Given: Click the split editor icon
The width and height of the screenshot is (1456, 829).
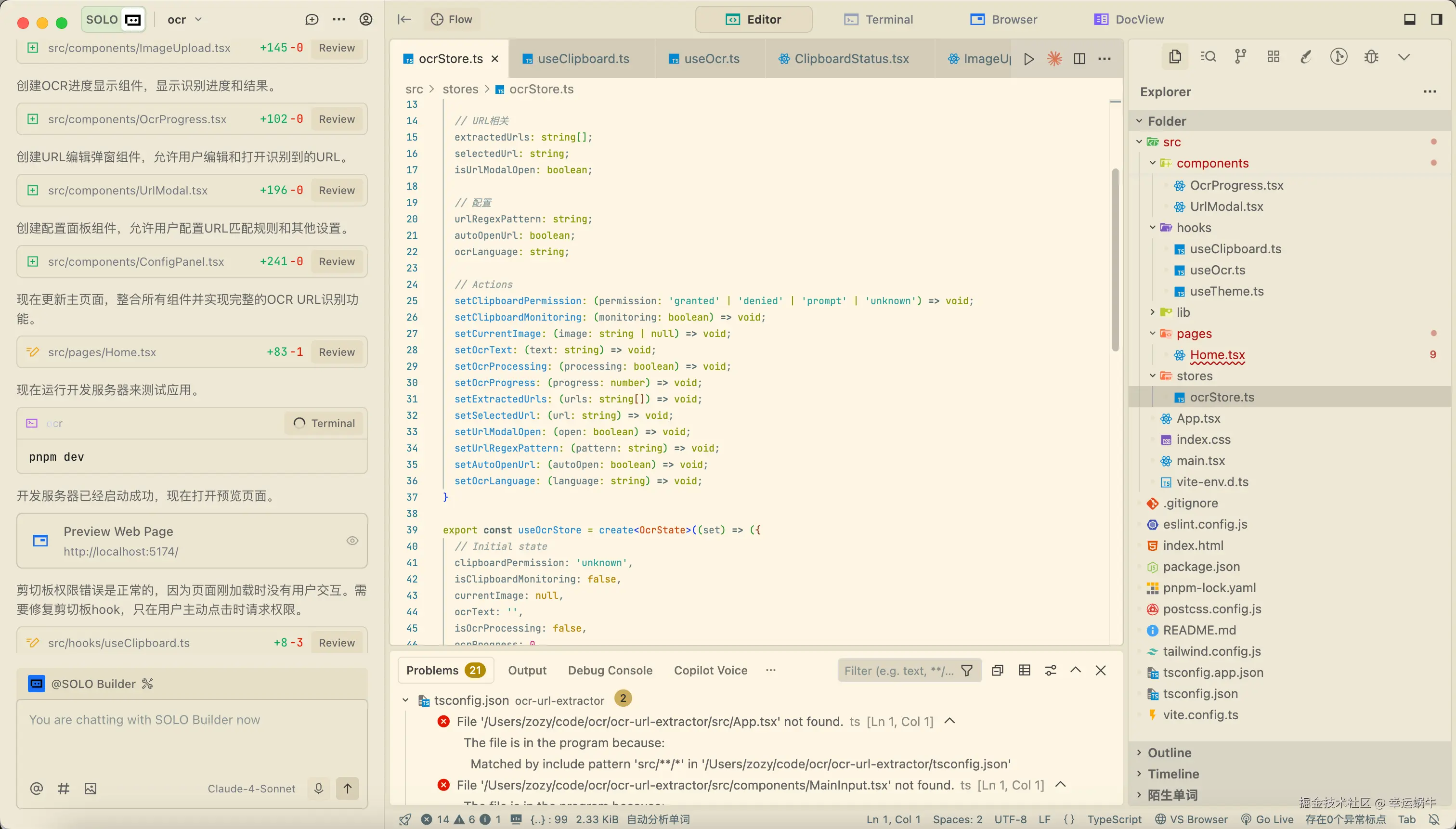Looking at the screenshot, I should coord(1079,59).
